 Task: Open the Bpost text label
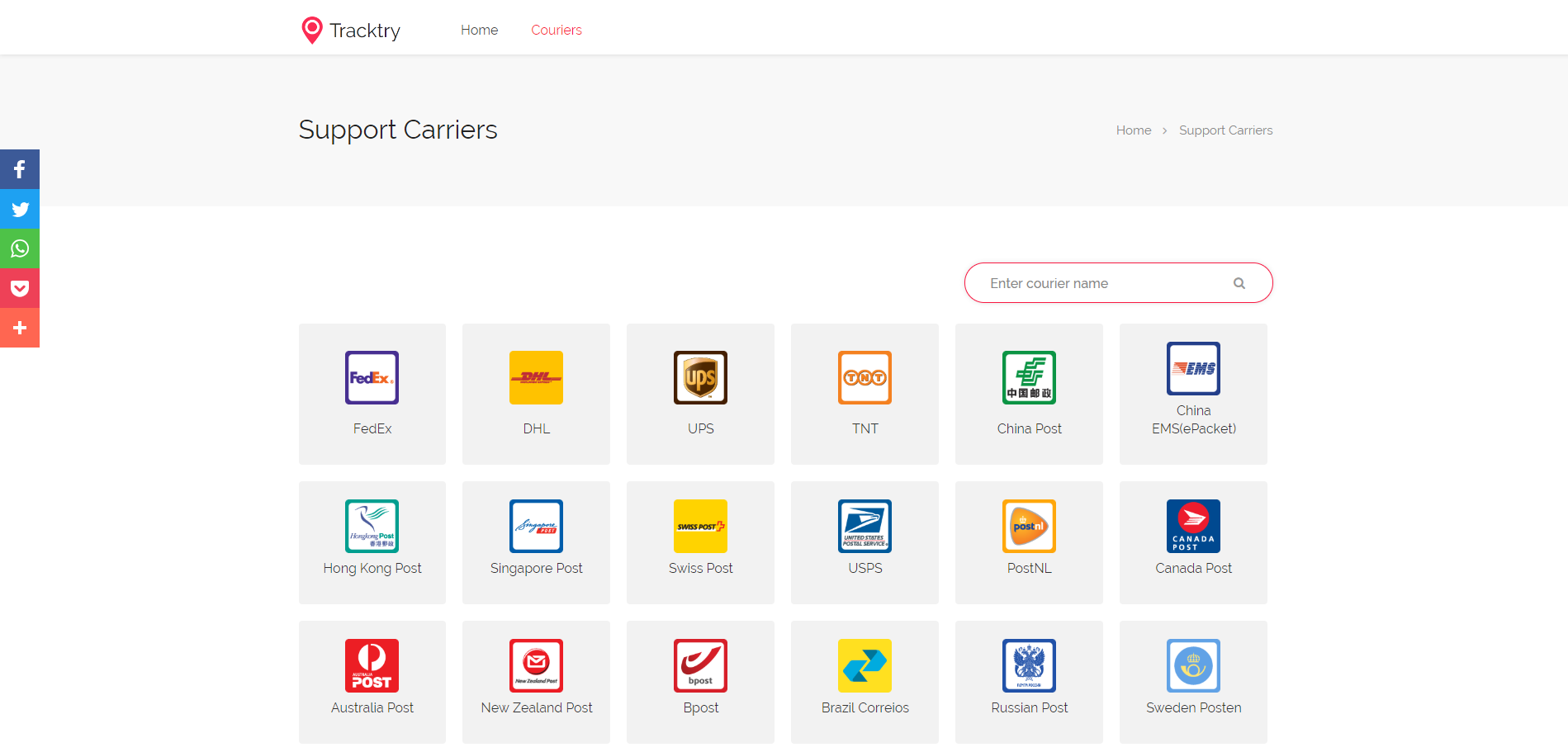coord(701,707)
